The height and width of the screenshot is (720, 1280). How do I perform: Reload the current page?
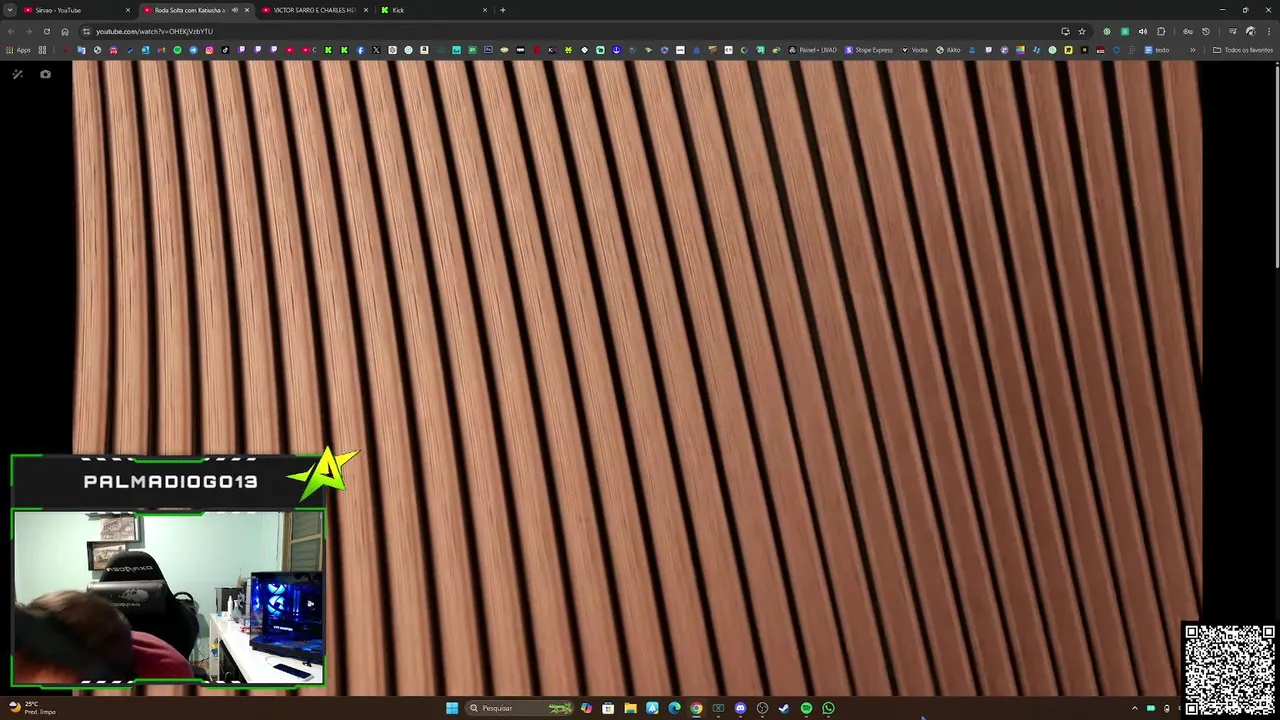[46, 31]
